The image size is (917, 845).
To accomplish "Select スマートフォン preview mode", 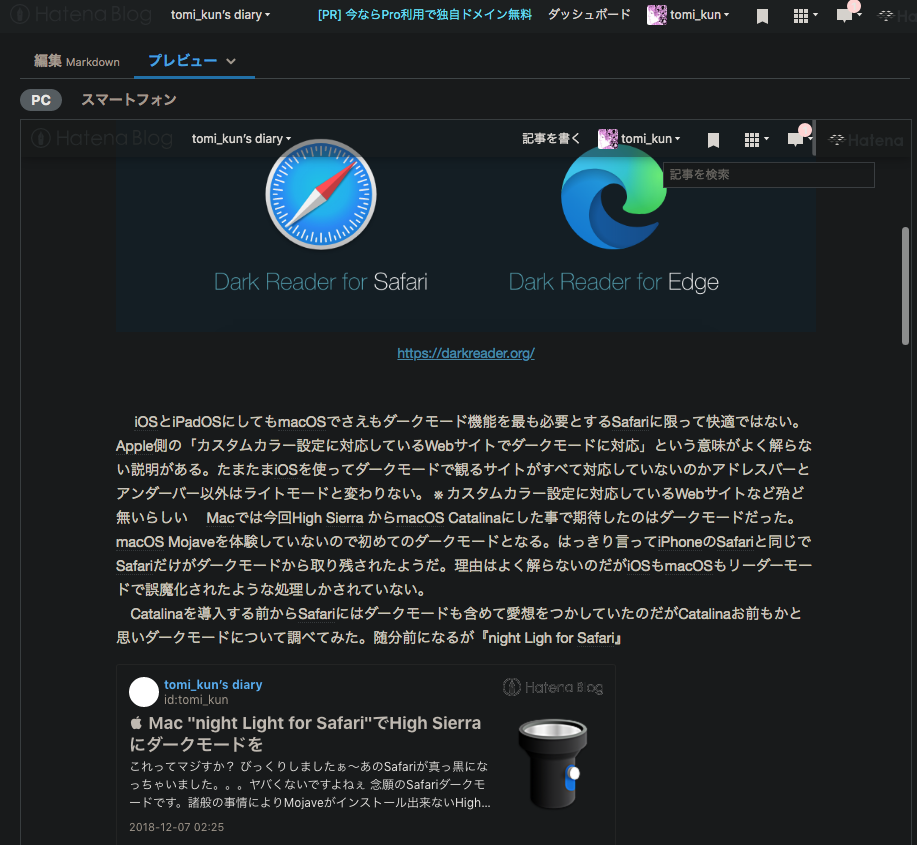I will point(129,100).
